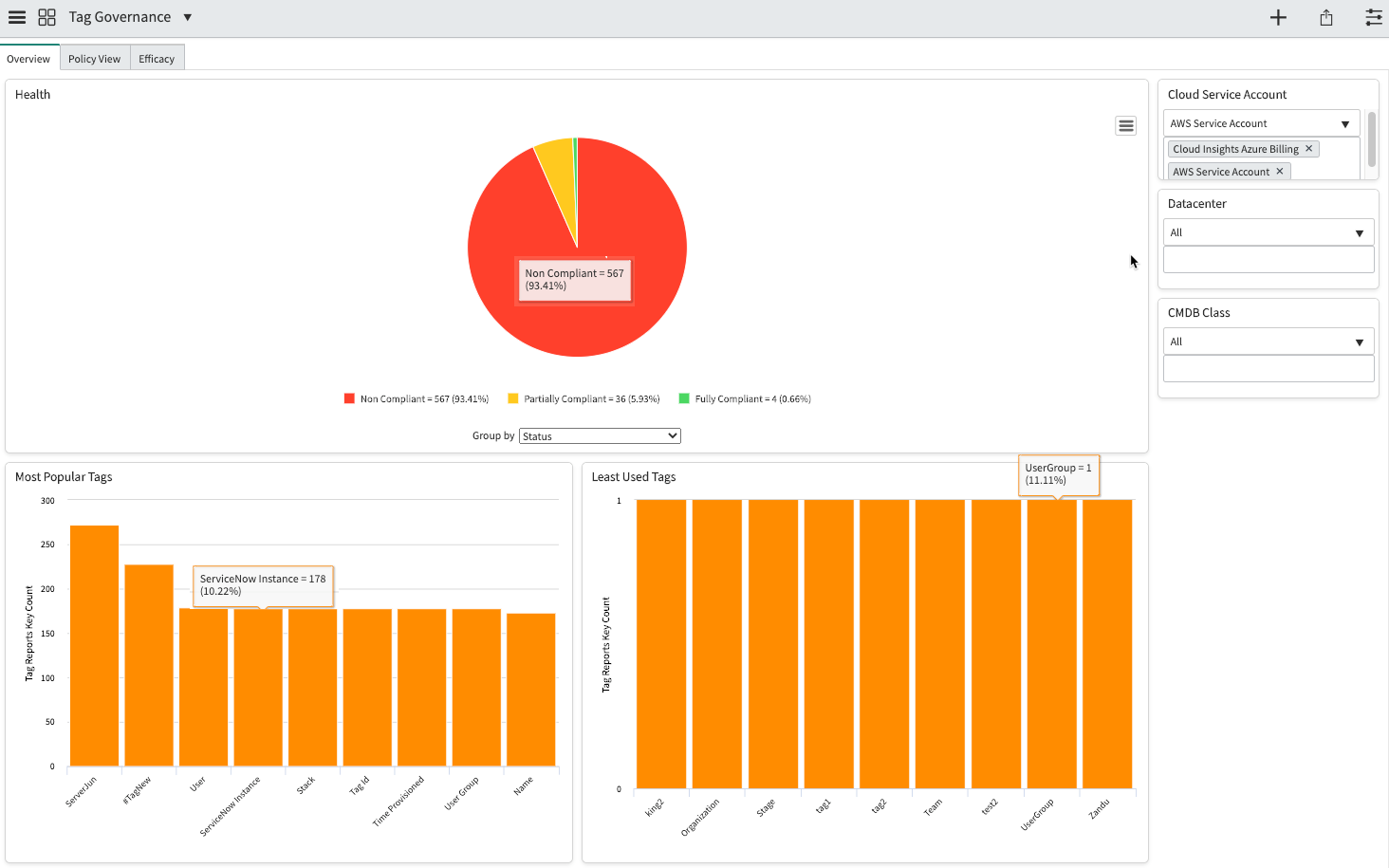
Task: Click the Least Used Tags widget title
Action: coord(634,477)
